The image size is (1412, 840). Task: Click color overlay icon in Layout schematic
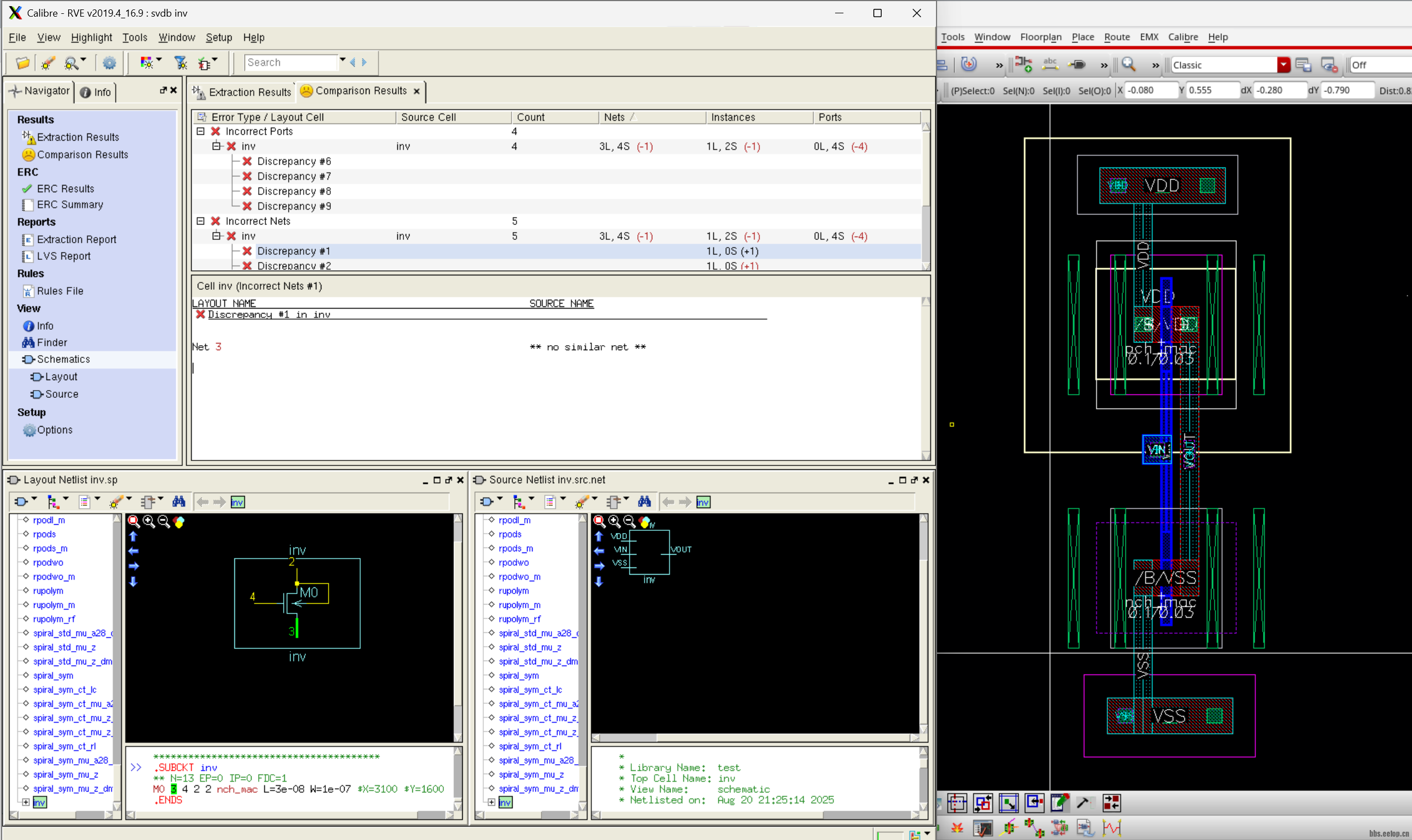point(179,521)
